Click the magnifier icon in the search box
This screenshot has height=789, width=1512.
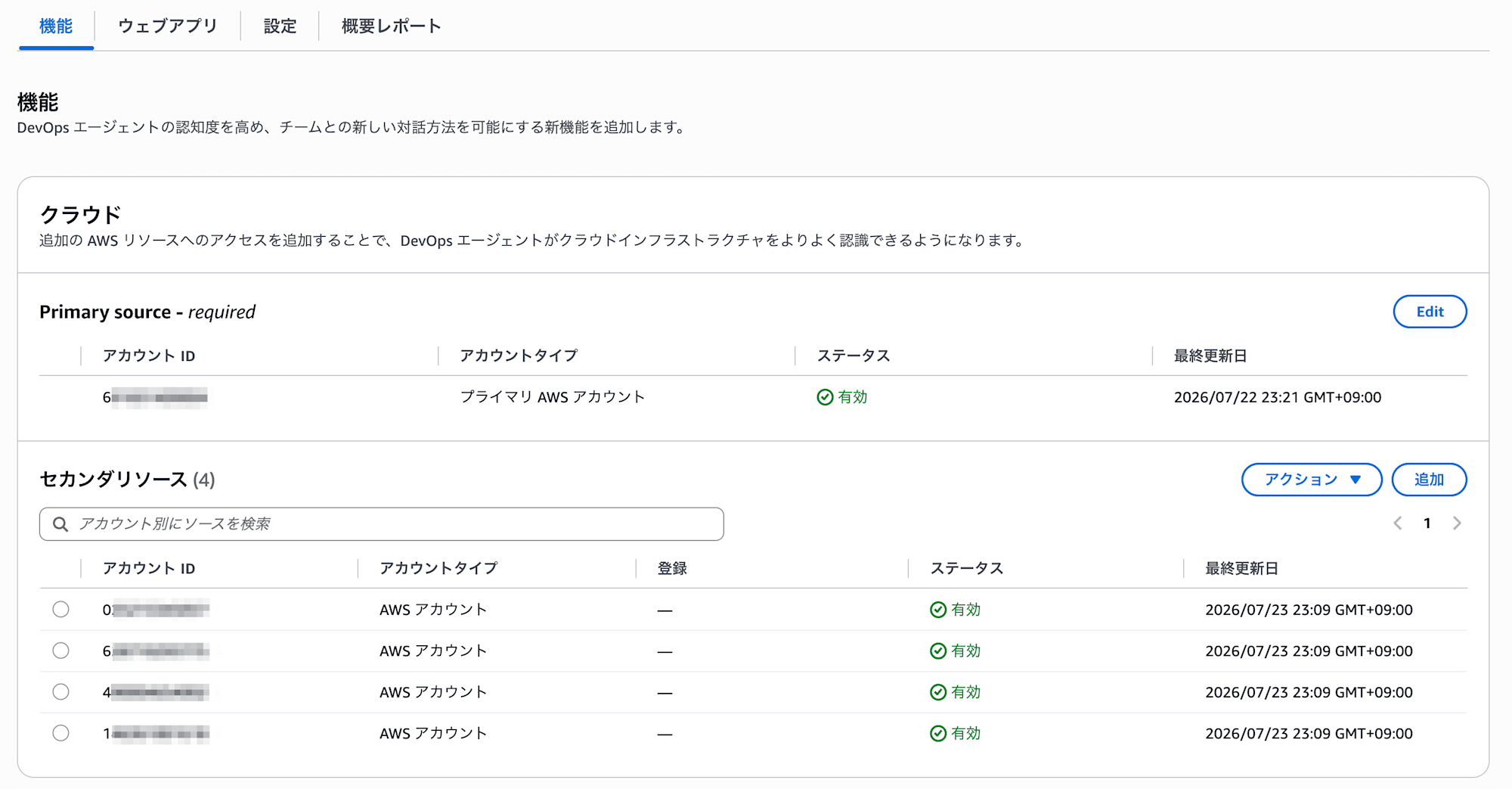pos(60,524)
